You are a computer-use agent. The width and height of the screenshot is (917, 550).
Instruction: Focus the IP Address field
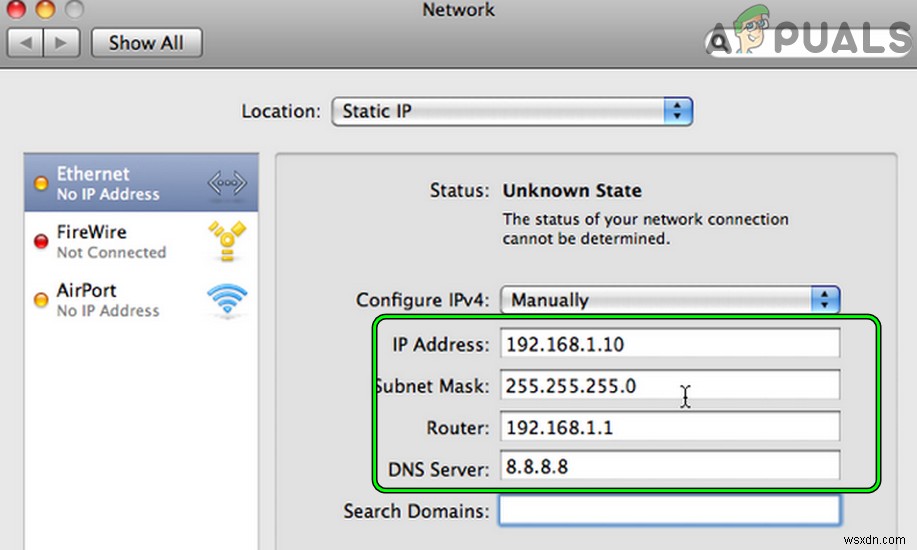(x=669, y=344)
